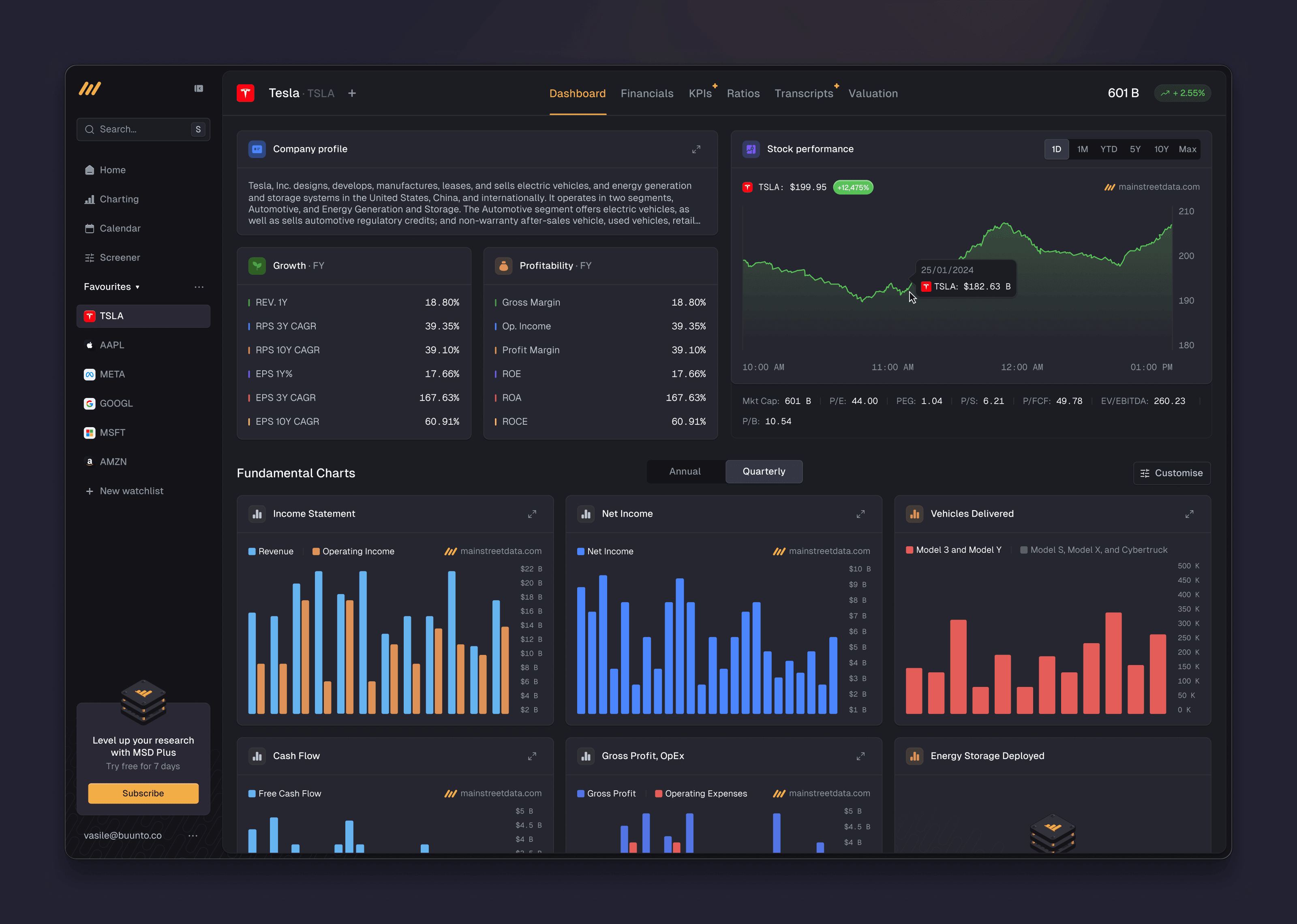This screenshot has height=924, width=1297.
Task: Expand the Gross Profit, OpEx chart
Action: point(861,755)
